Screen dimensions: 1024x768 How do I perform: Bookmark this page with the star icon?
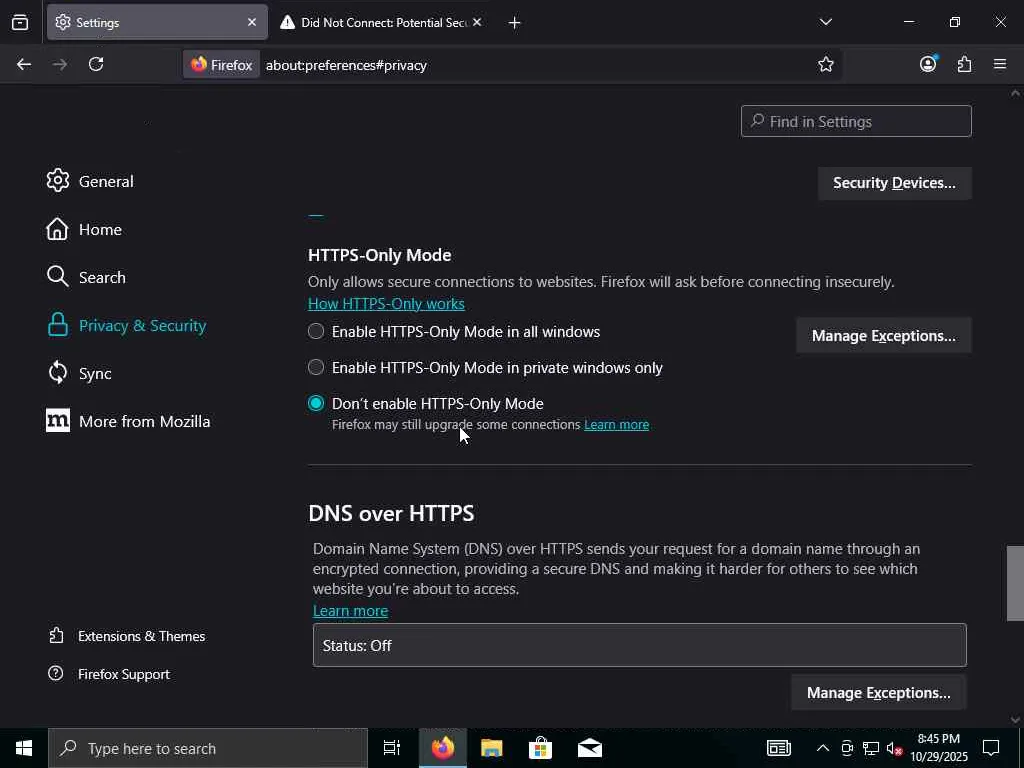pyautogui.click(x=826, y=64)
